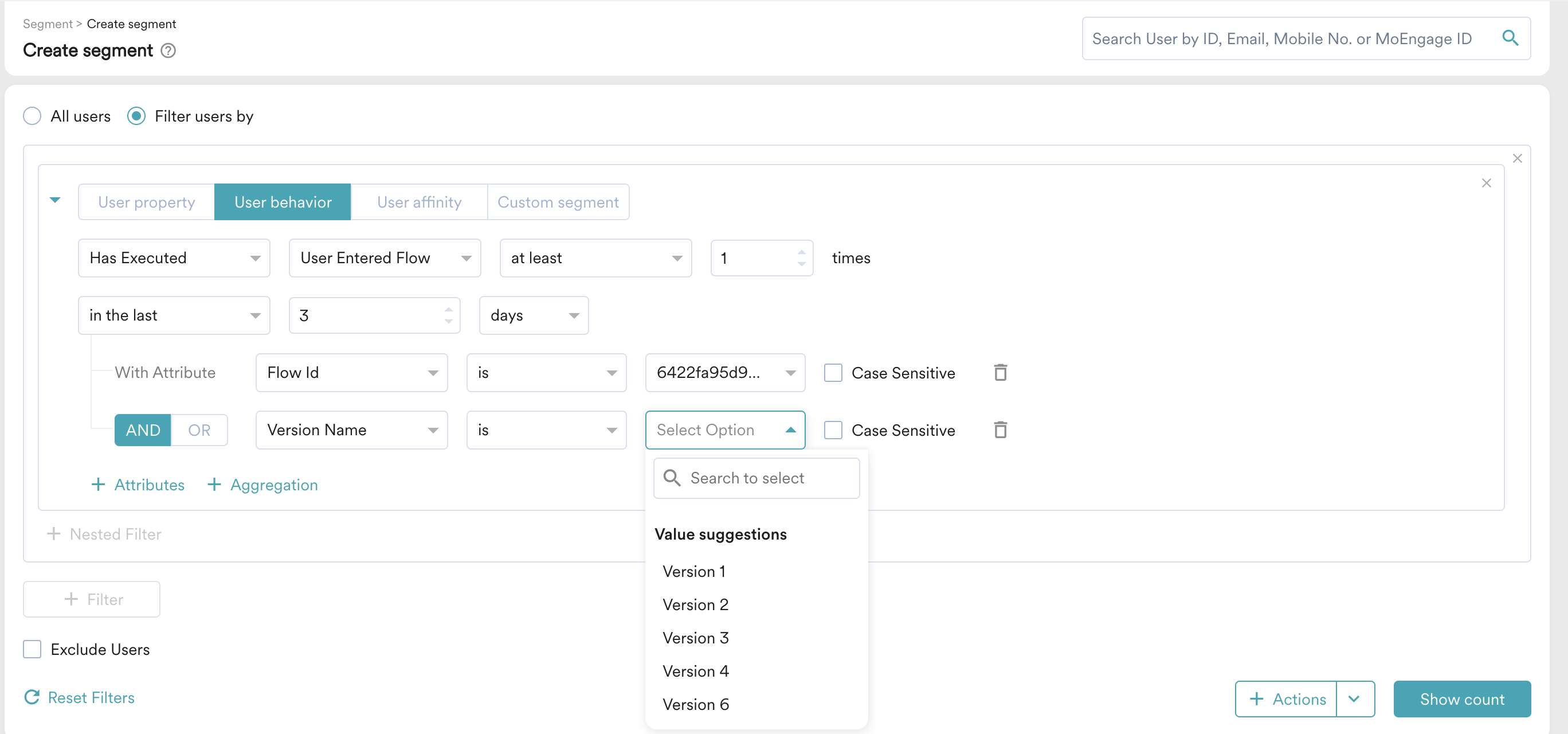Open the Create segment help icon
Image resolution: width=1568 pixels, height=734 pixels.
coord(168,50)
